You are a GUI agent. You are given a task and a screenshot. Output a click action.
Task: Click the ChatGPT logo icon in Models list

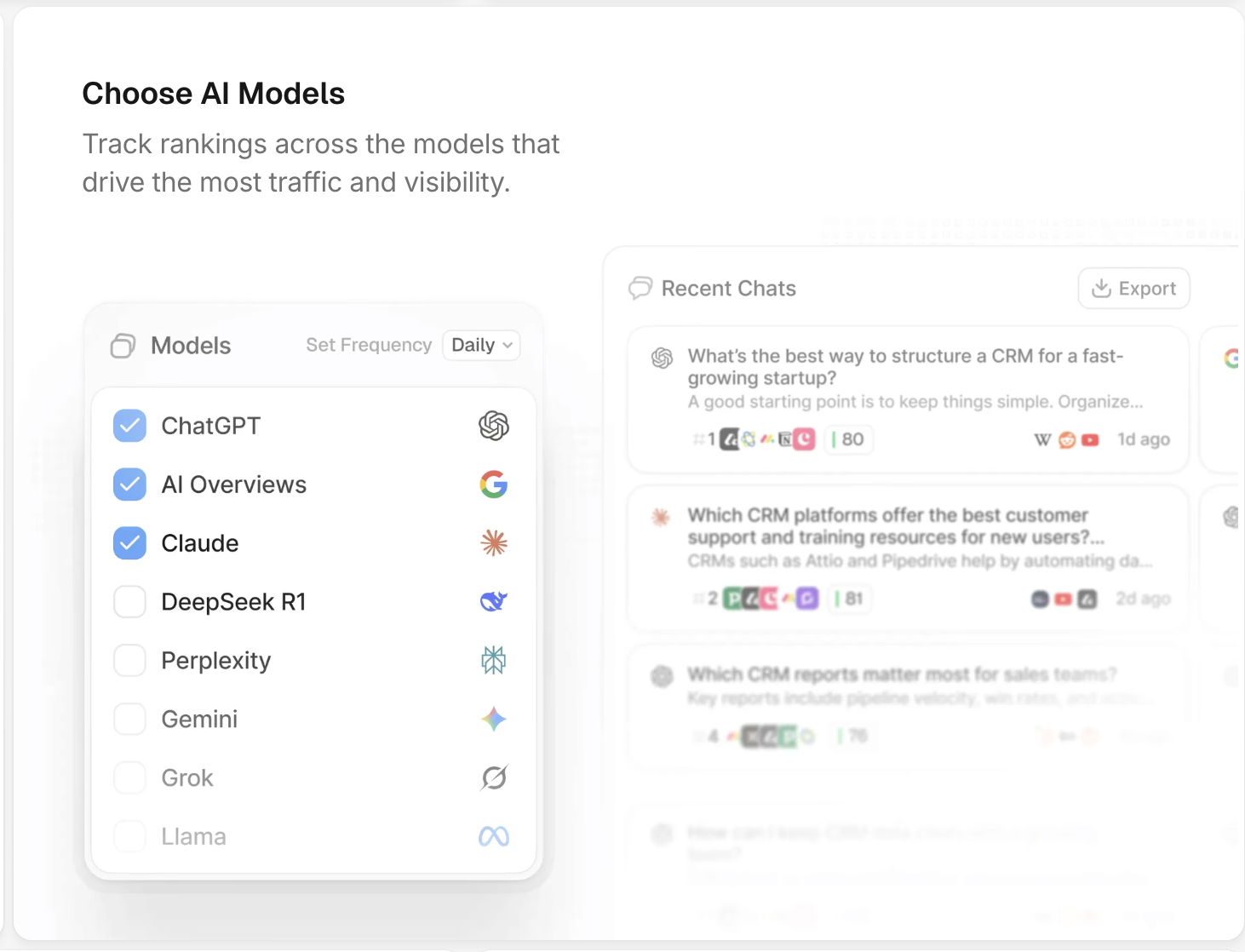(x=494, y=425)
